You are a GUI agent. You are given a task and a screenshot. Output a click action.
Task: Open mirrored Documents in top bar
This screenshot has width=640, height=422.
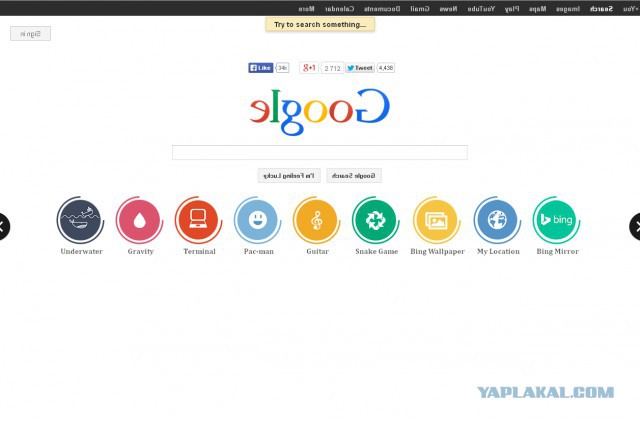(382, 9)
